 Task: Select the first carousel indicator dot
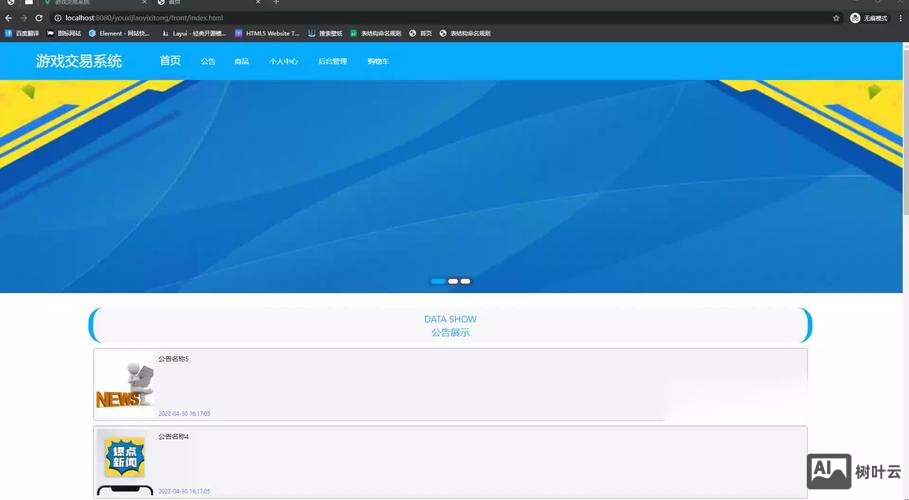click(x=438, y=281)
